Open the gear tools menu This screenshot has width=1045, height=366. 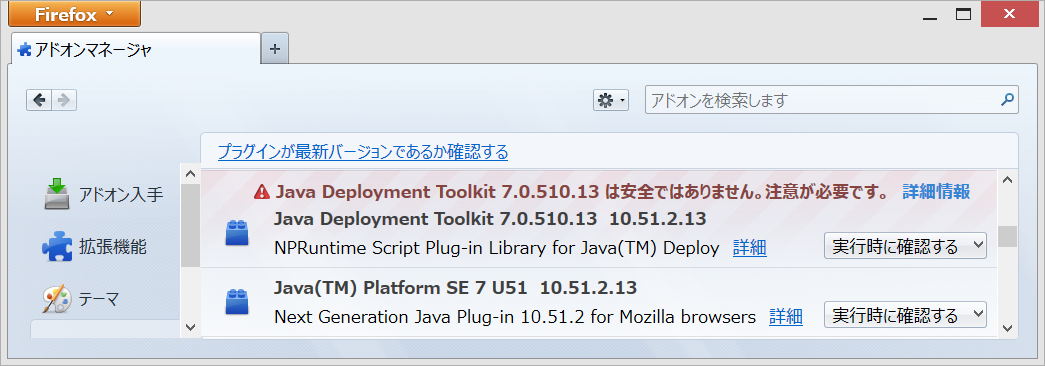[610, 100]
